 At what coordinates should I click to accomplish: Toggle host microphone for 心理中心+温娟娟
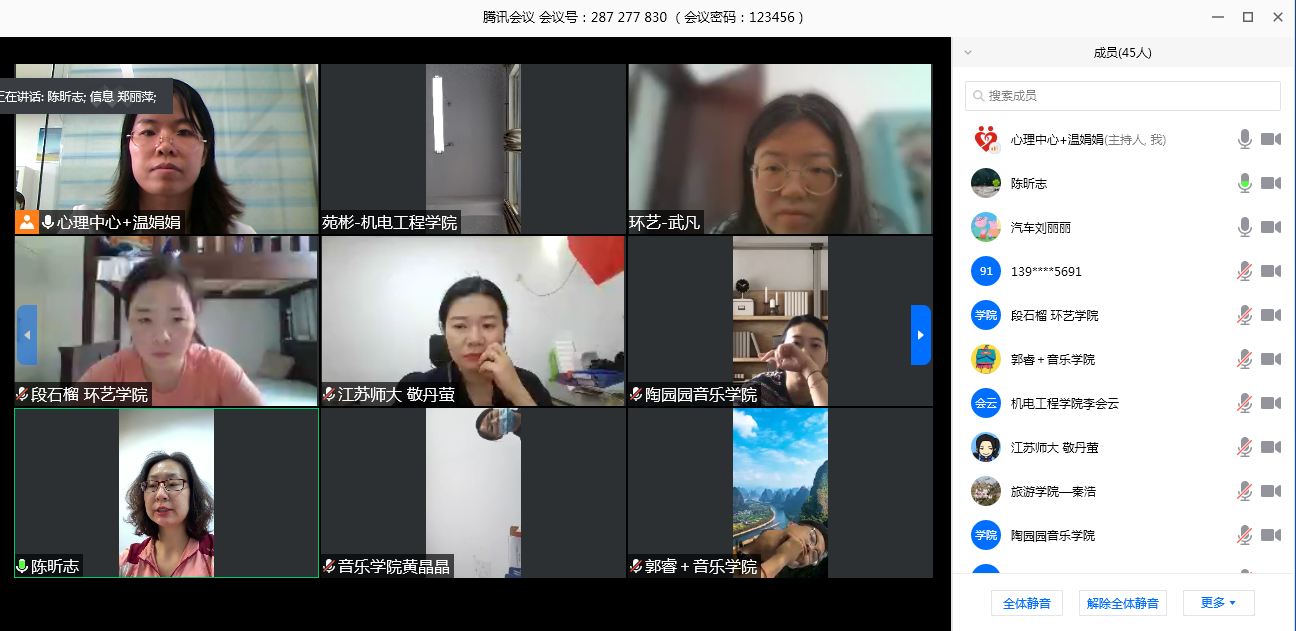(x=1244, y=139)
